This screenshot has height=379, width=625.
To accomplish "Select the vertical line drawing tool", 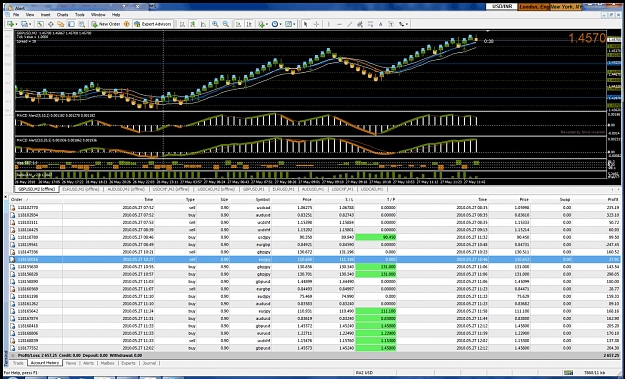I will click(328, 24).
